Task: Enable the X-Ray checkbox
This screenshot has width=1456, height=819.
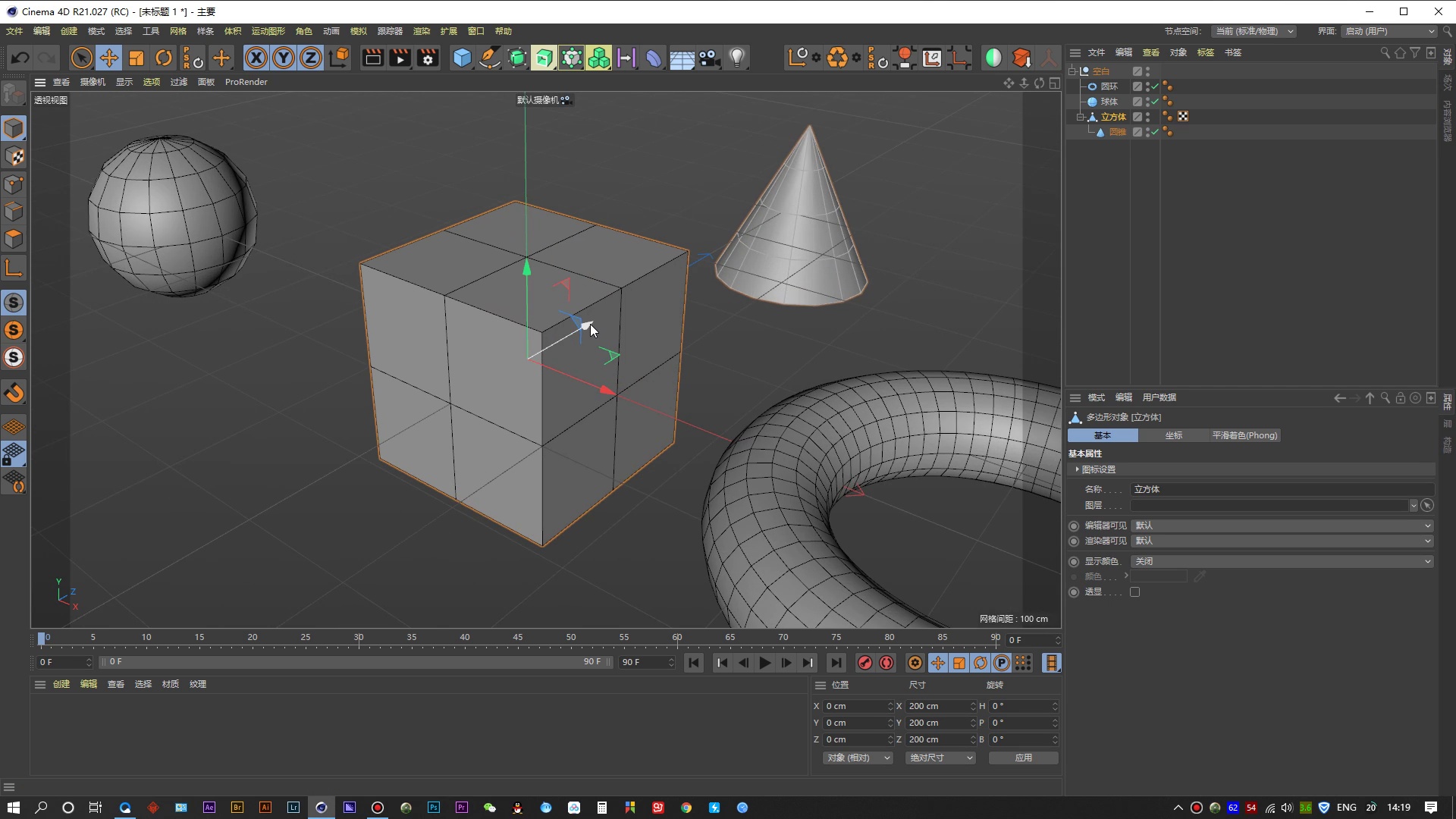Action: tap(1134, 592)
